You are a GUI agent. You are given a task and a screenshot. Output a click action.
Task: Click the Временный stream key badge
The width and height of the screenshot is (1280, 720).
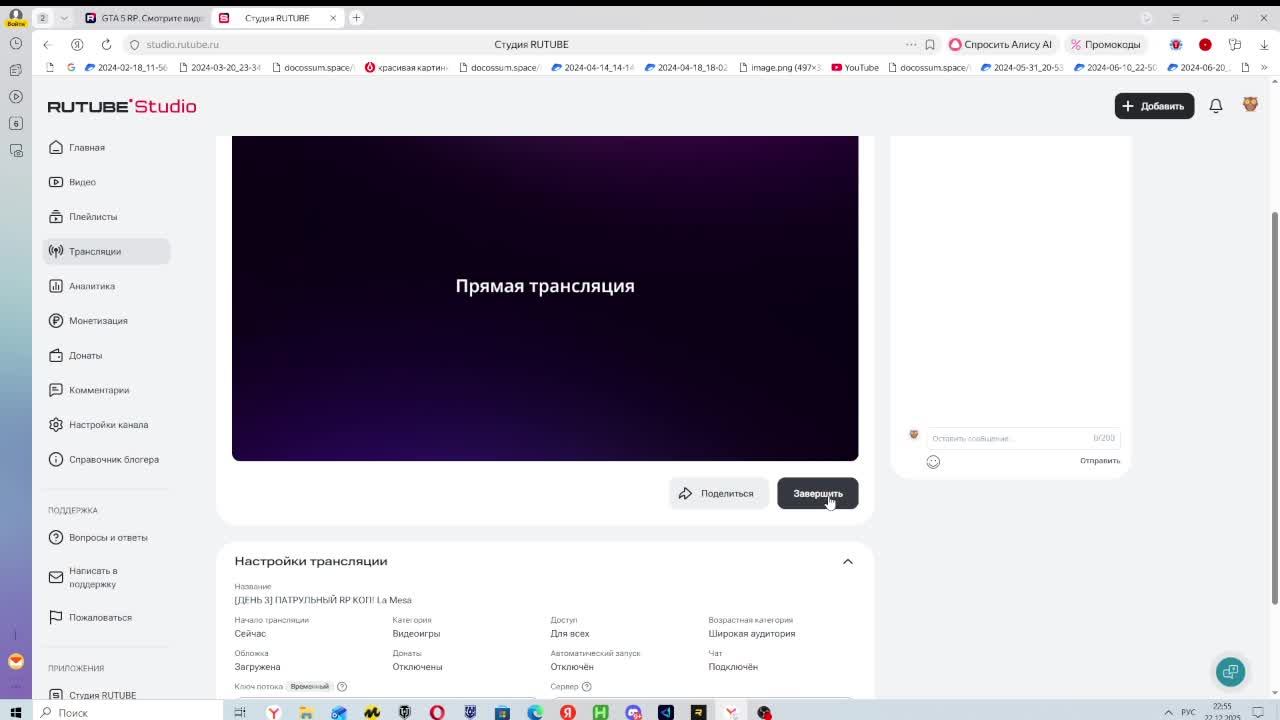[x=310, y=686]
